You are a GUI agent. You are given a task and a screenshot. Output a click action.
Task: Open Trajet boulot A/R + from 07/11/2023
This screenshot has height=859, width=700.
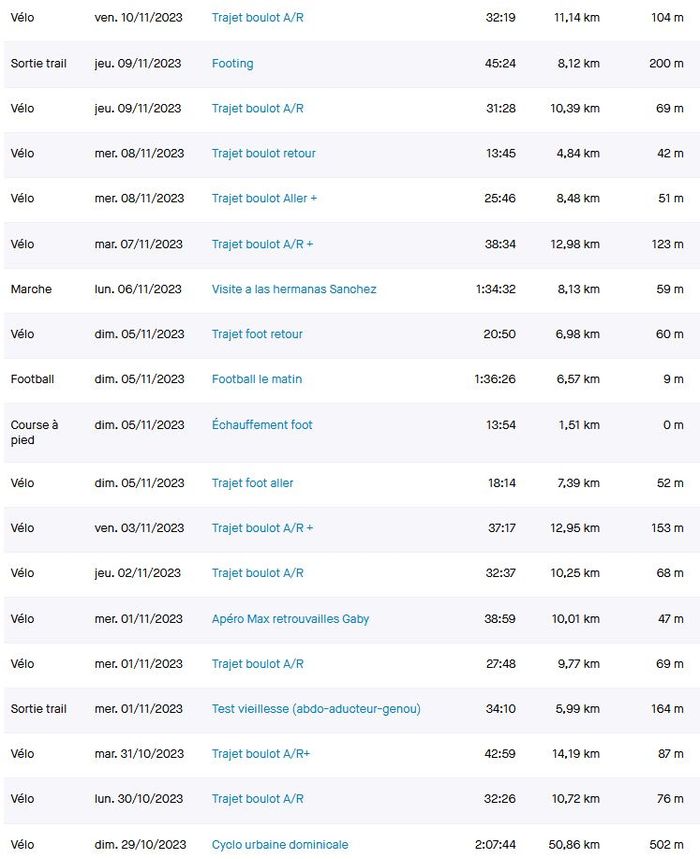point(262,244)
